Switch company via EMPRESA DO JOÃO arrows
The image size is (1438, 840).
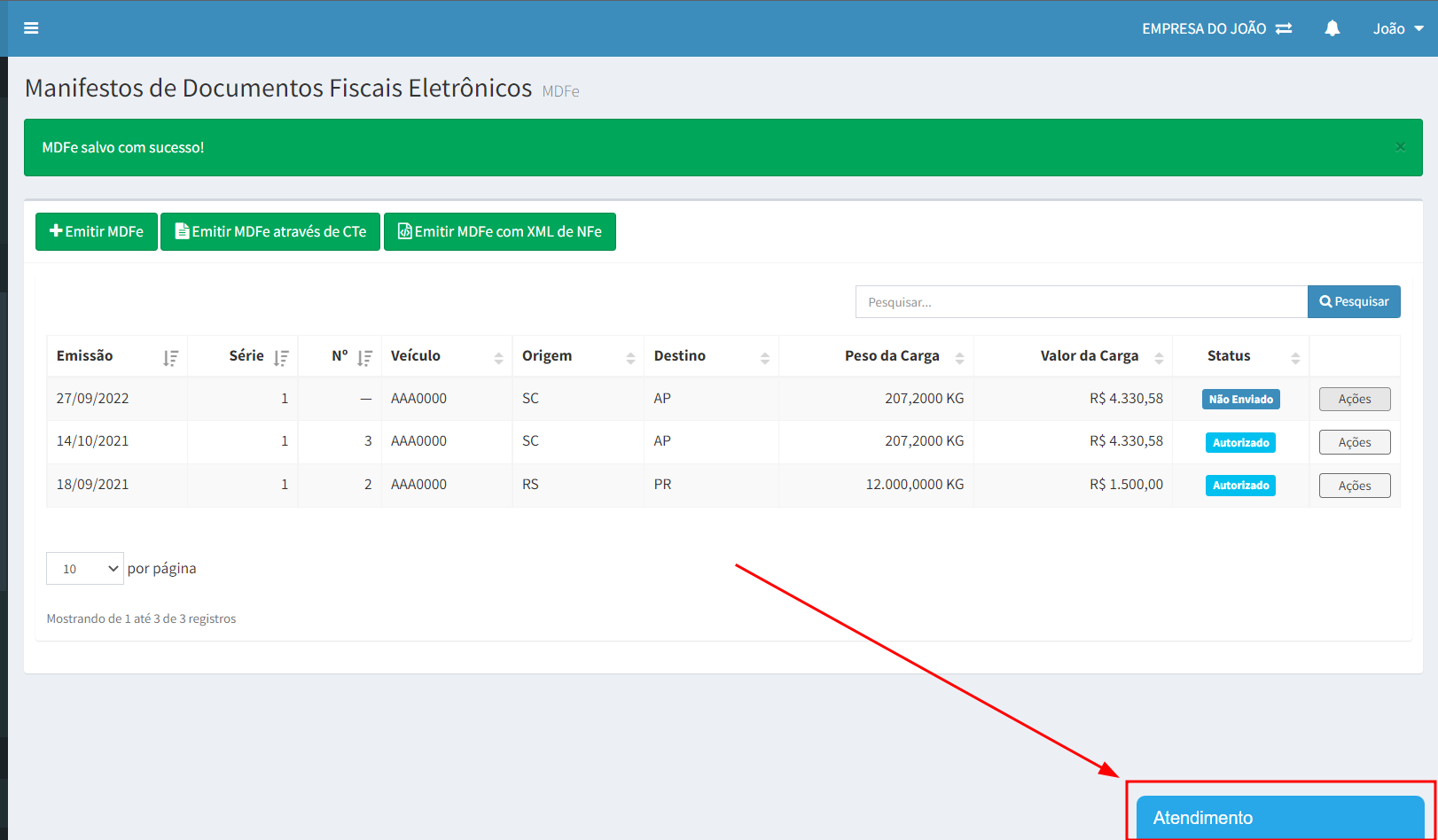tap(1284, 28)
